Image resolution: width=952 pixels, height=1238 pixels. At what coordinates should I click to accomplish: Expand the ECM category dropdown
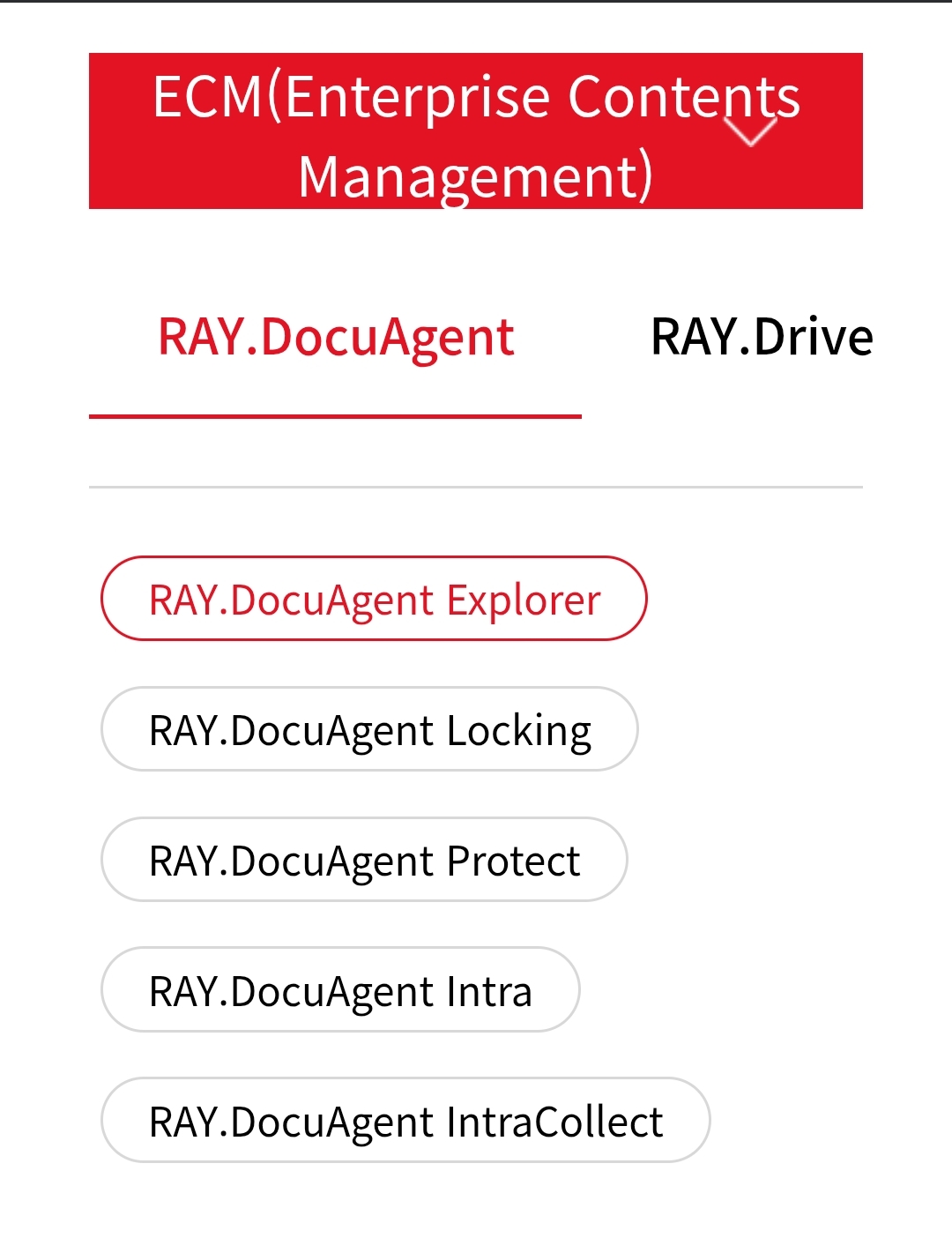pyautogui.click(x=476, y=131)
